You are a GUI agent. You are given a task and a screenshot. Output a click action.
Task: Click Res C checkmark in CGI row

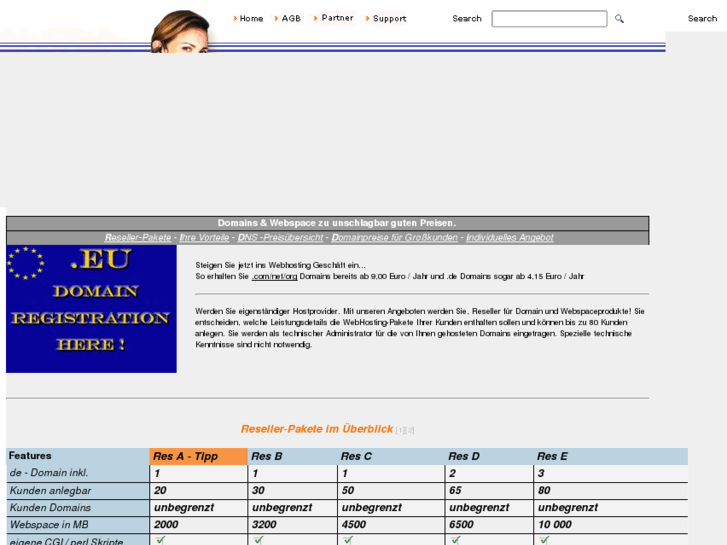(348, 540)
